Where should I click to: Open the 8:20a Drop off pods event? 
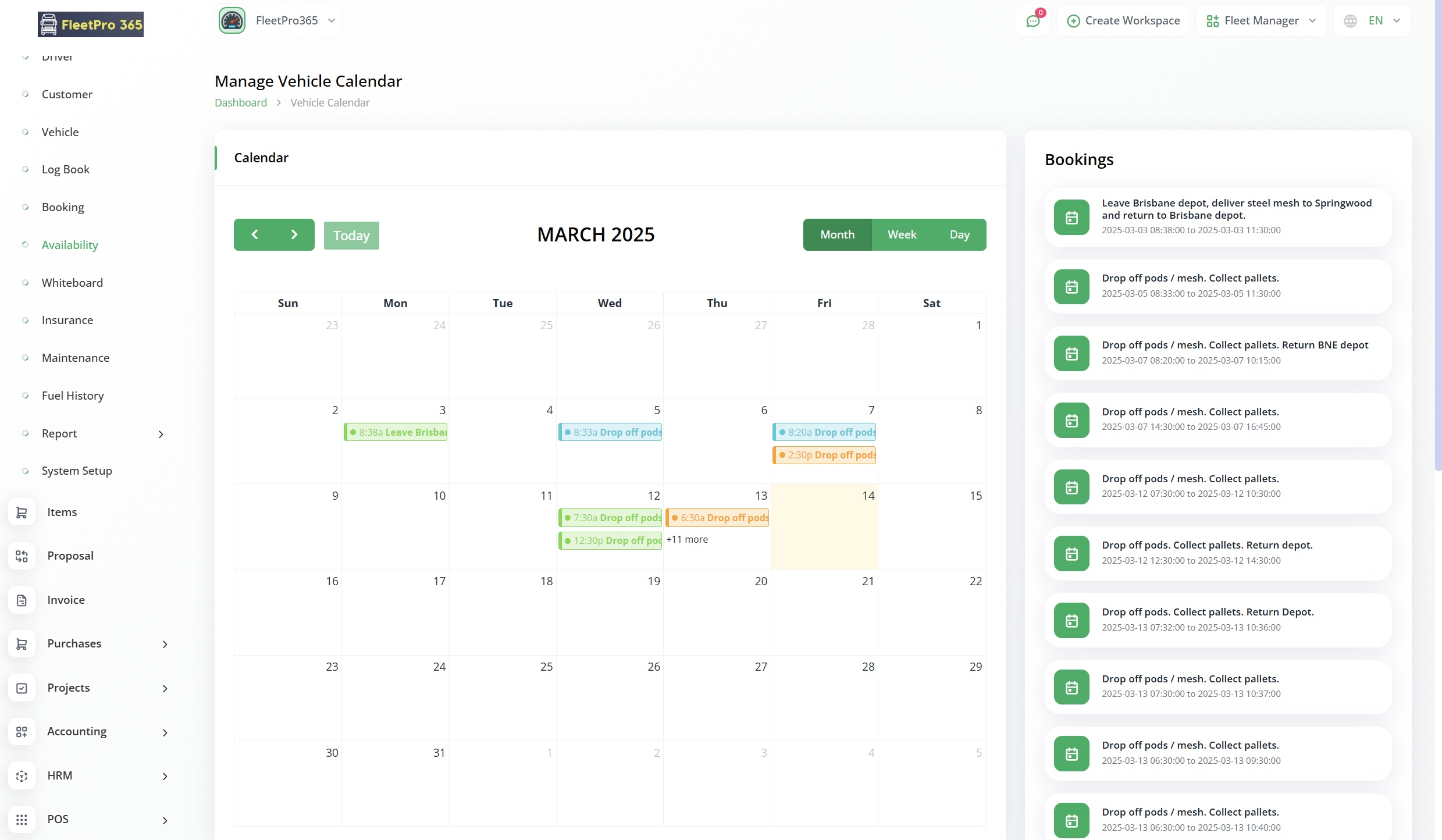click(x=824, y=432)
